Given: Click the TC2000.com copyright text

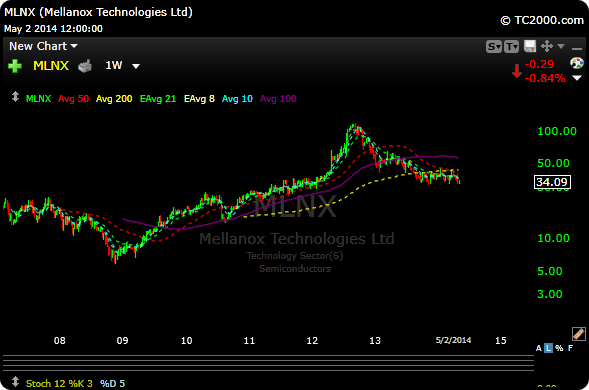Looking at the screenshot, I should (x=542, y=20).
